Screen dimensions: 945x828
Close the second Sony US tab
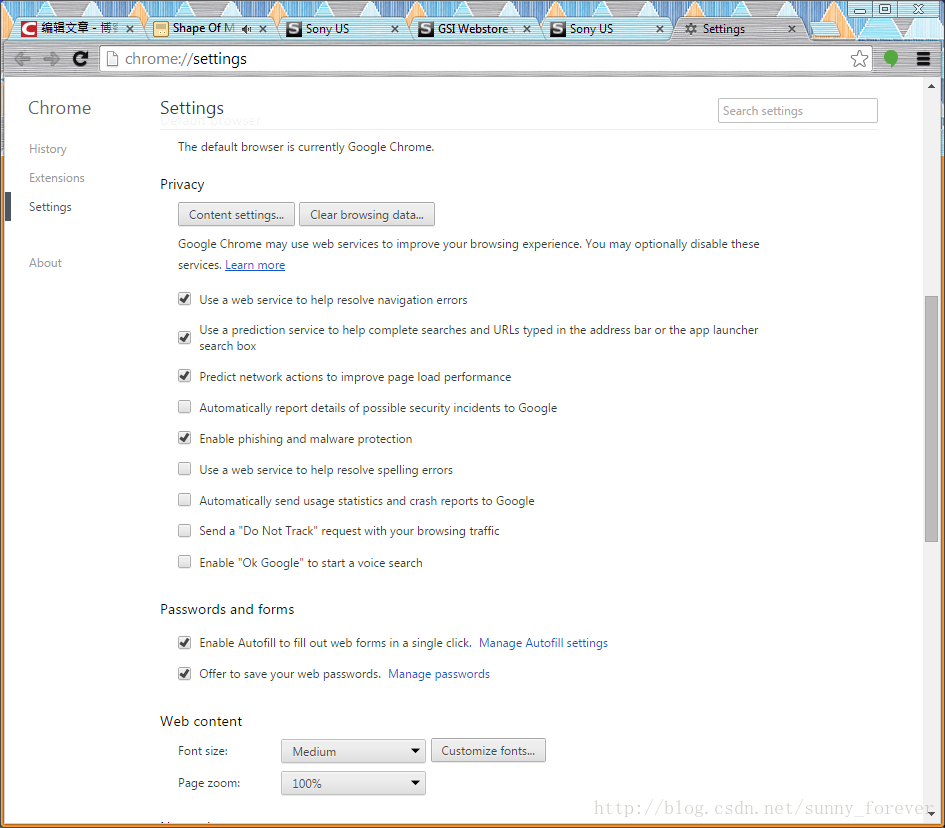[x=660, y=29]
